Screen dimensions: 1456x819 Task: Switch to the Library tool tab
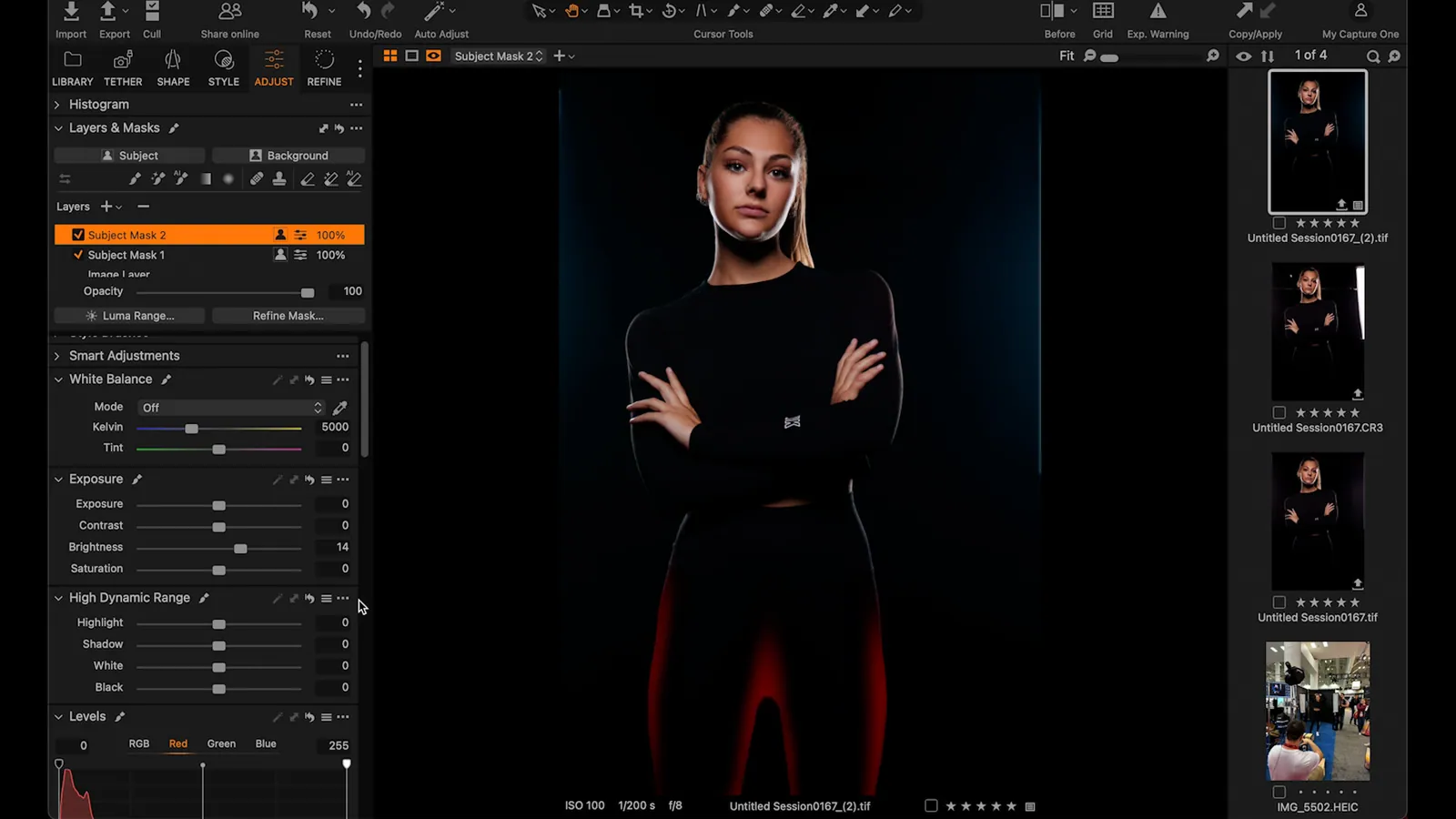[73, 68]
